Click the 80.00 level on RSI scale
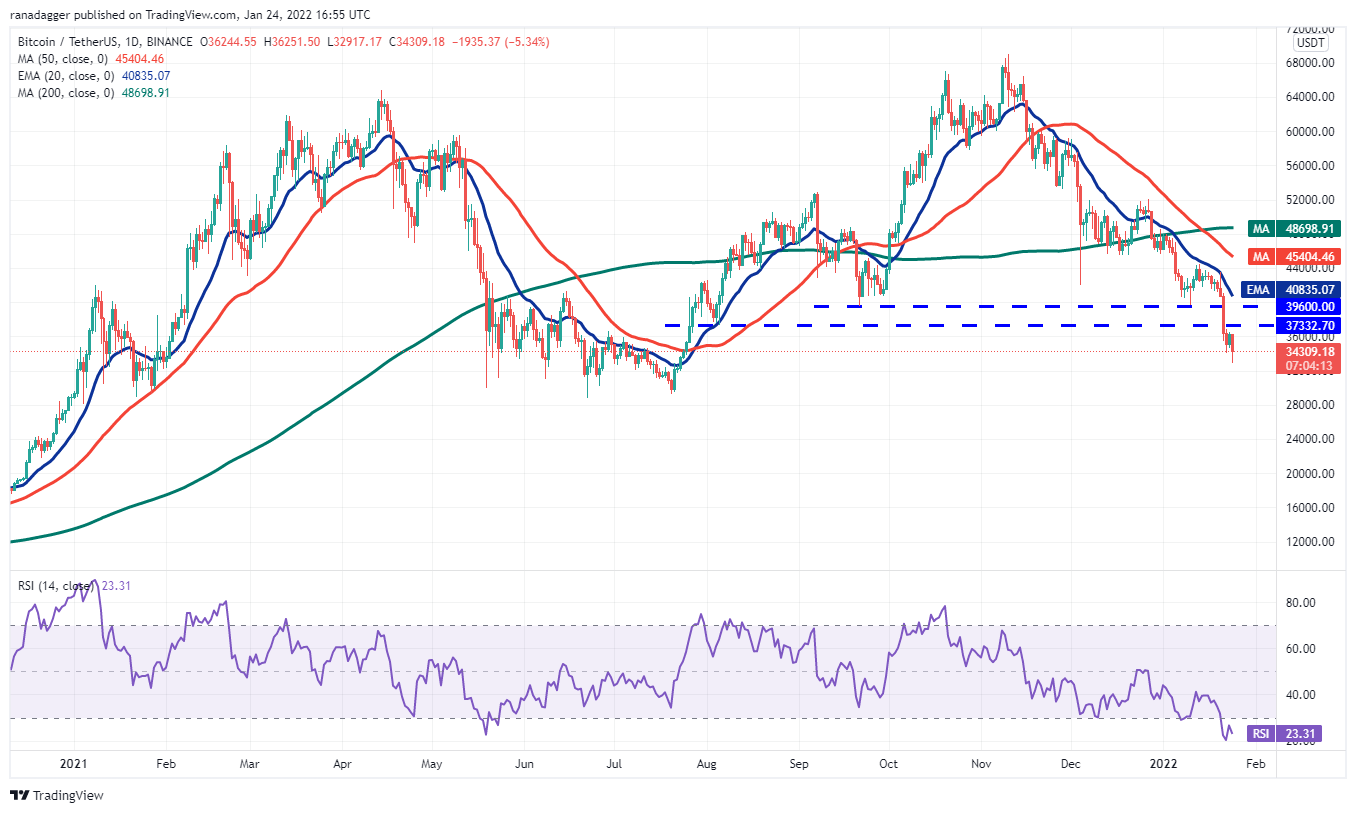This screenshot has height=813, width=1356. [1299, 603]
